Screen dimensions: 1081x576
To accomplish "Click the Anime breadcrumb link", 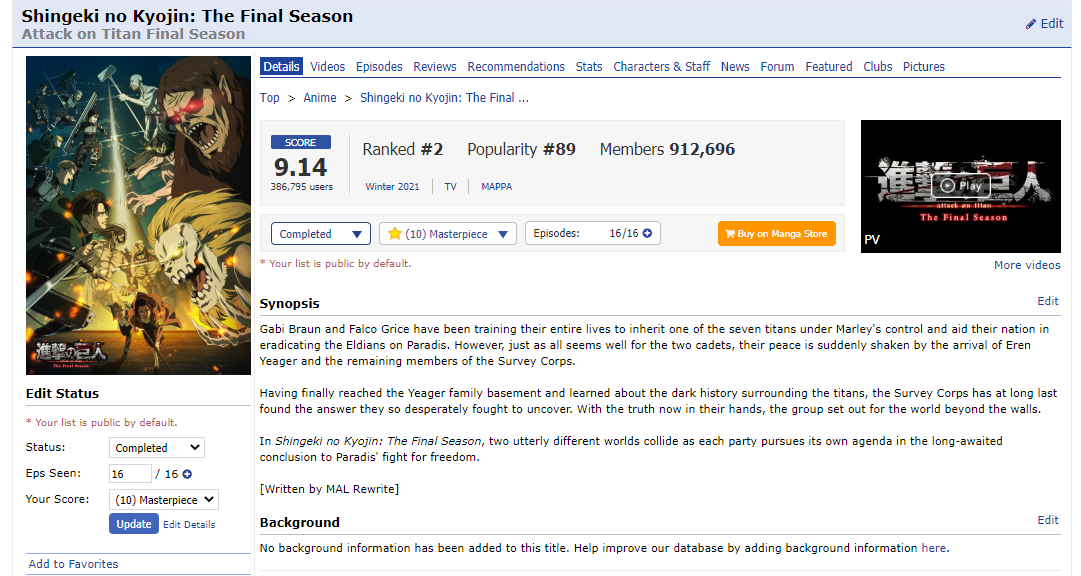I will tap(320, 98).
